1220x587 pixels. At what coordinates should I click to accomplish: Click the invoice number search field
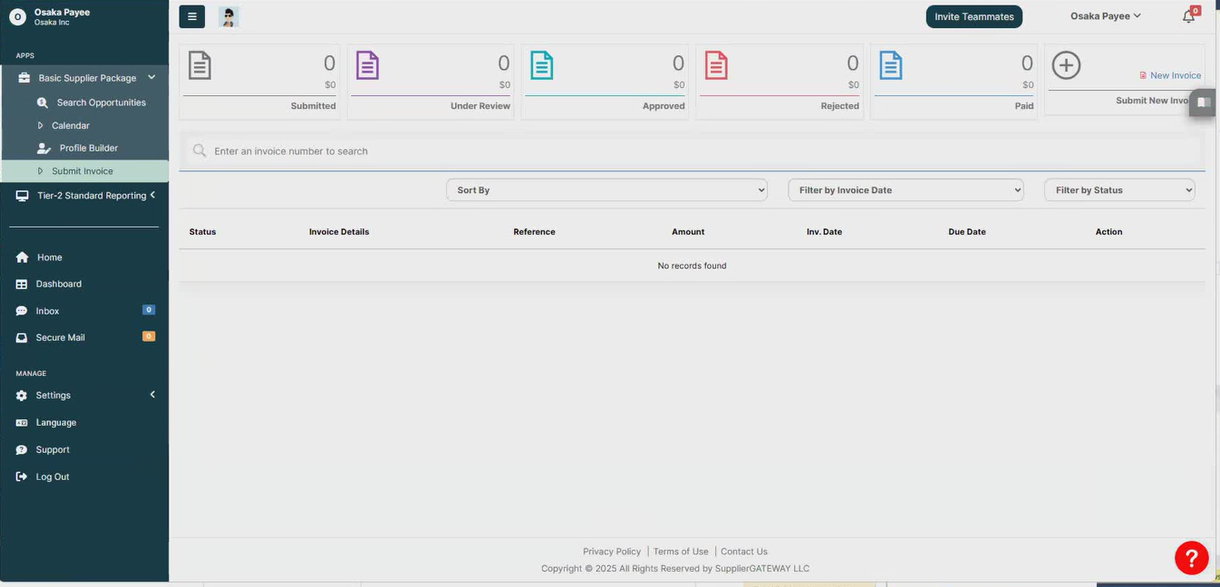700,151
